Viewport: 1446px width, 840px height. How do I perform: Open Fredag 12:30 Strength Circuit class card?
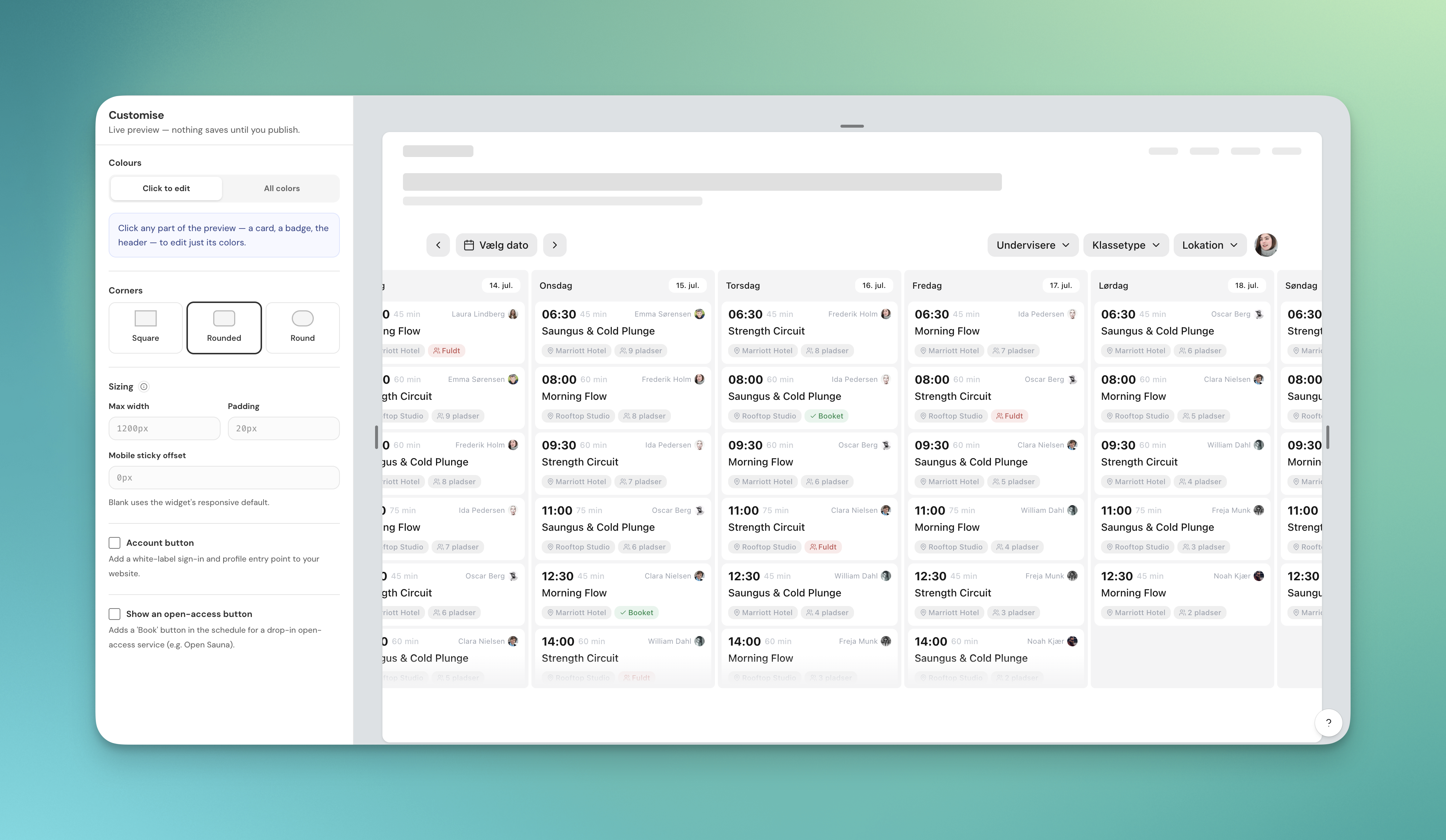coord(996,594)
